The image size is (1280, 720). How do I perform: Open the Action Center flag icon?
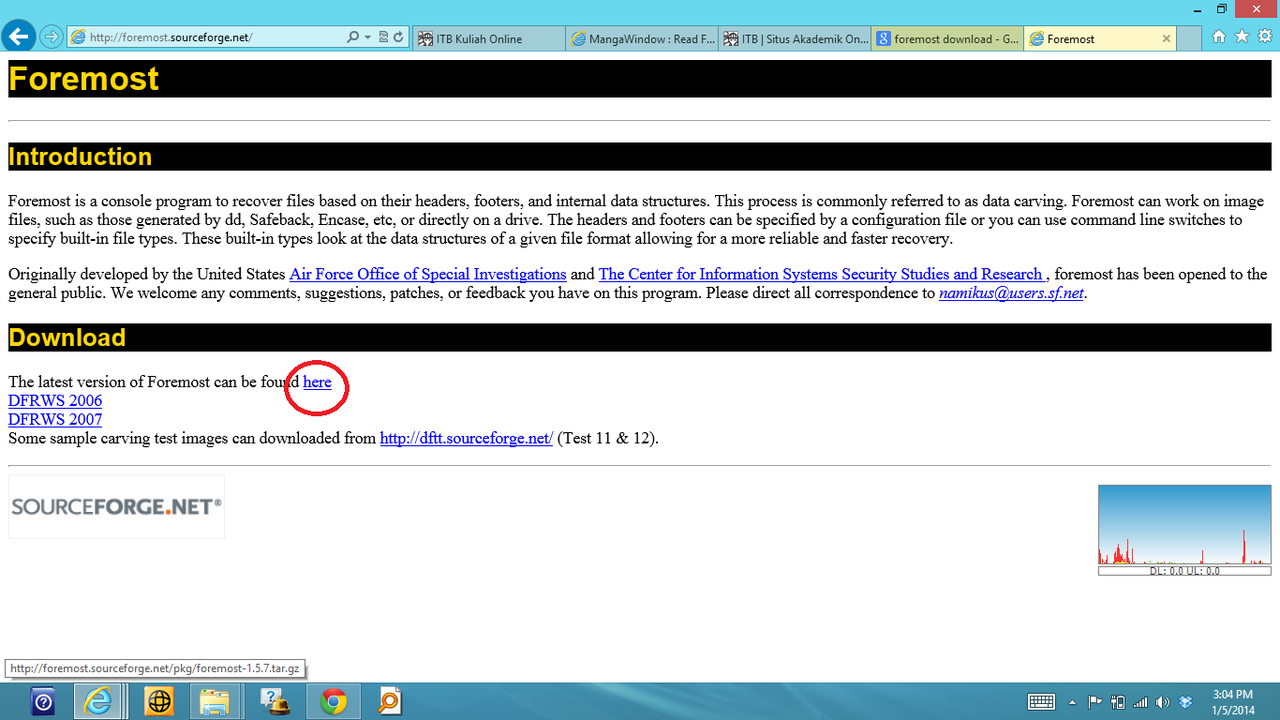[x=1095, y=701]
